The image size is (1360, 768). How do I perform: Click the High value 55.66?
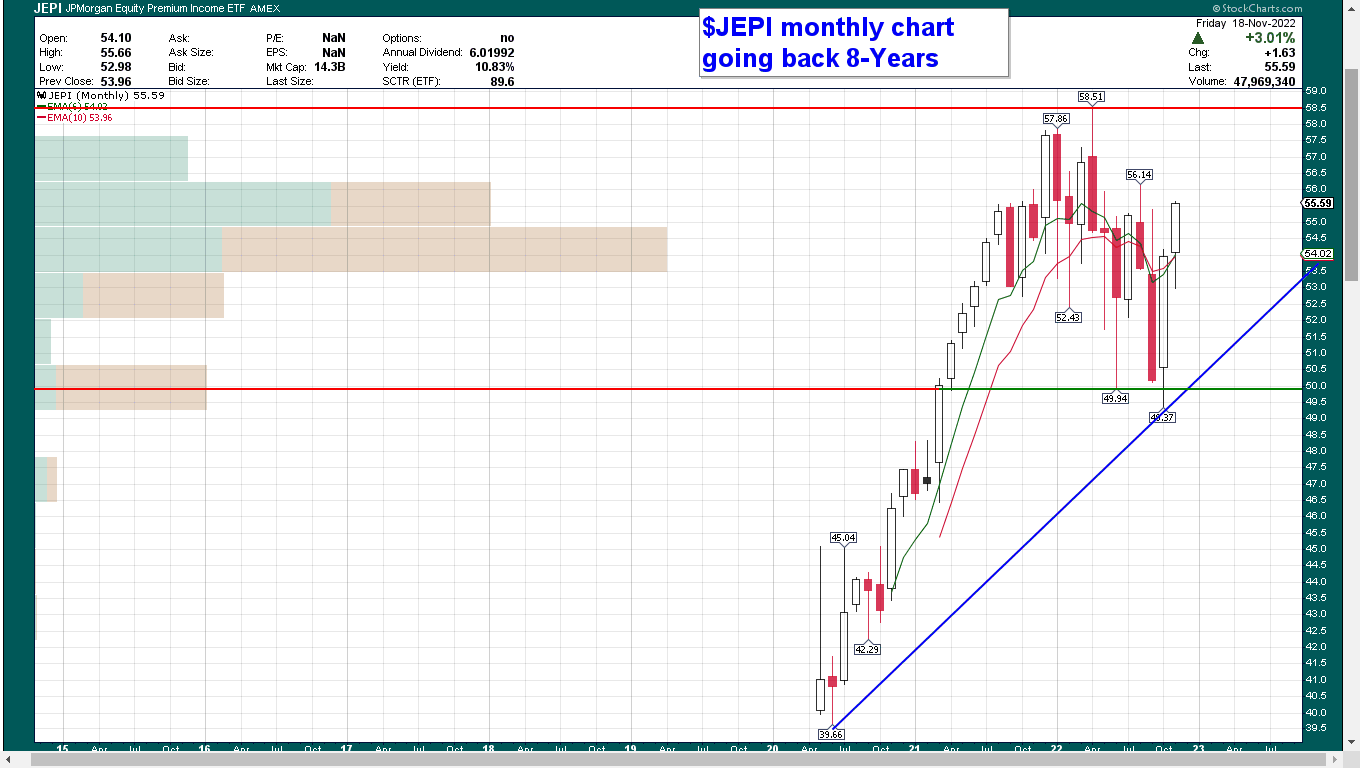(x=116, y=52)
